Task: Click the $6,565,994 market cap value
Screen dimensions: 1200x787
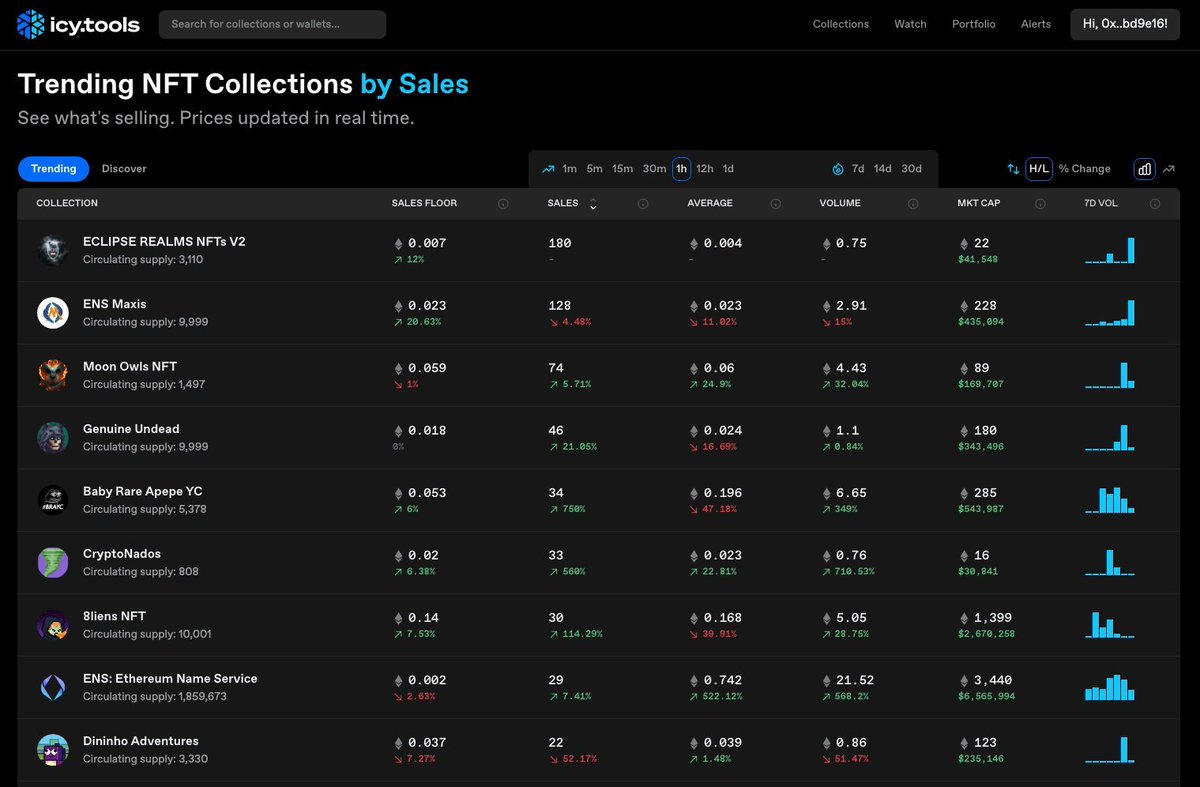Action: point(986,697)
